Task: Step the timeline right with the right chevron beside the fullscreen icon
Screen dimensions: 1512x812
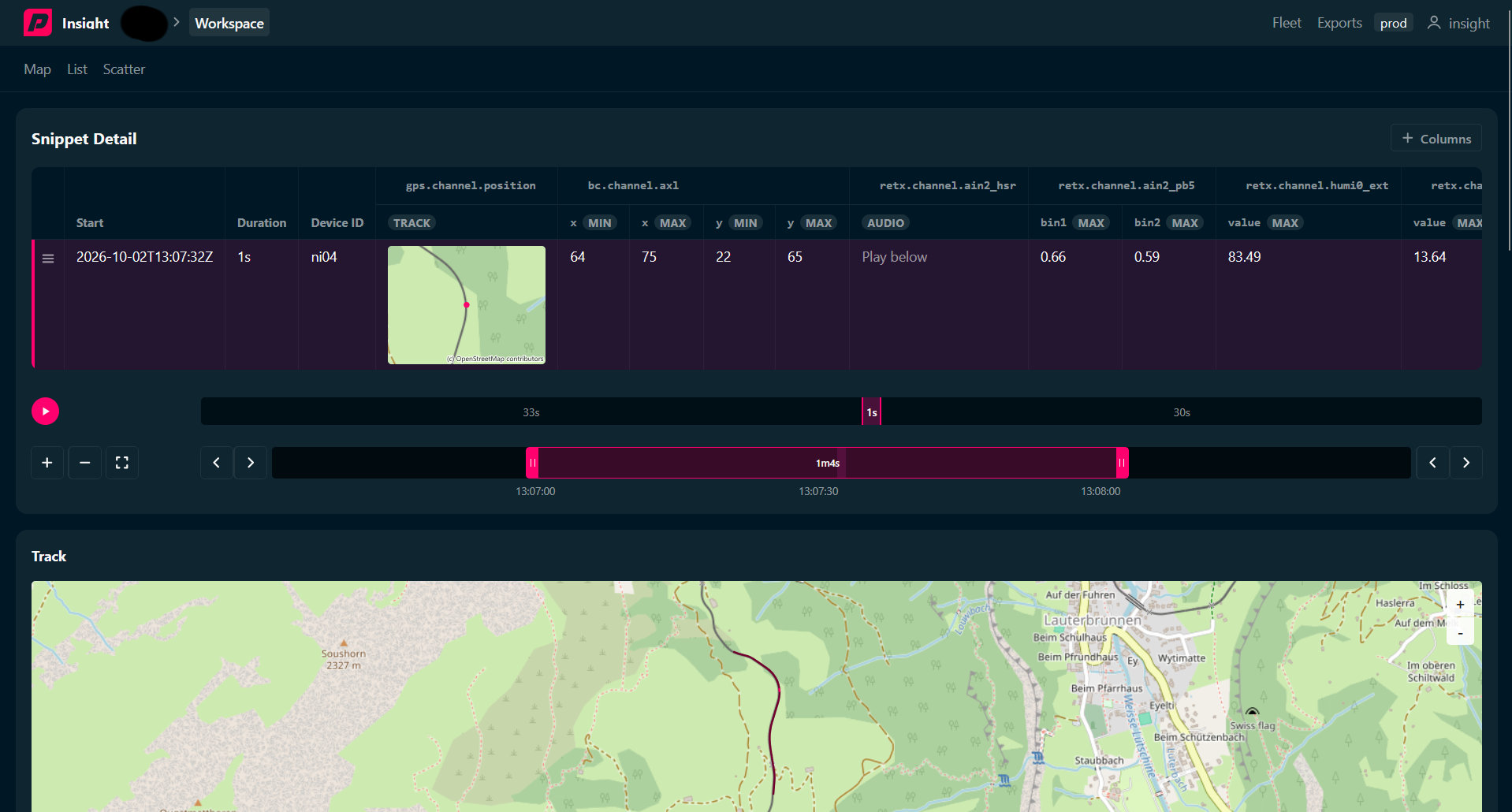Action: click(x=251, y=463)
